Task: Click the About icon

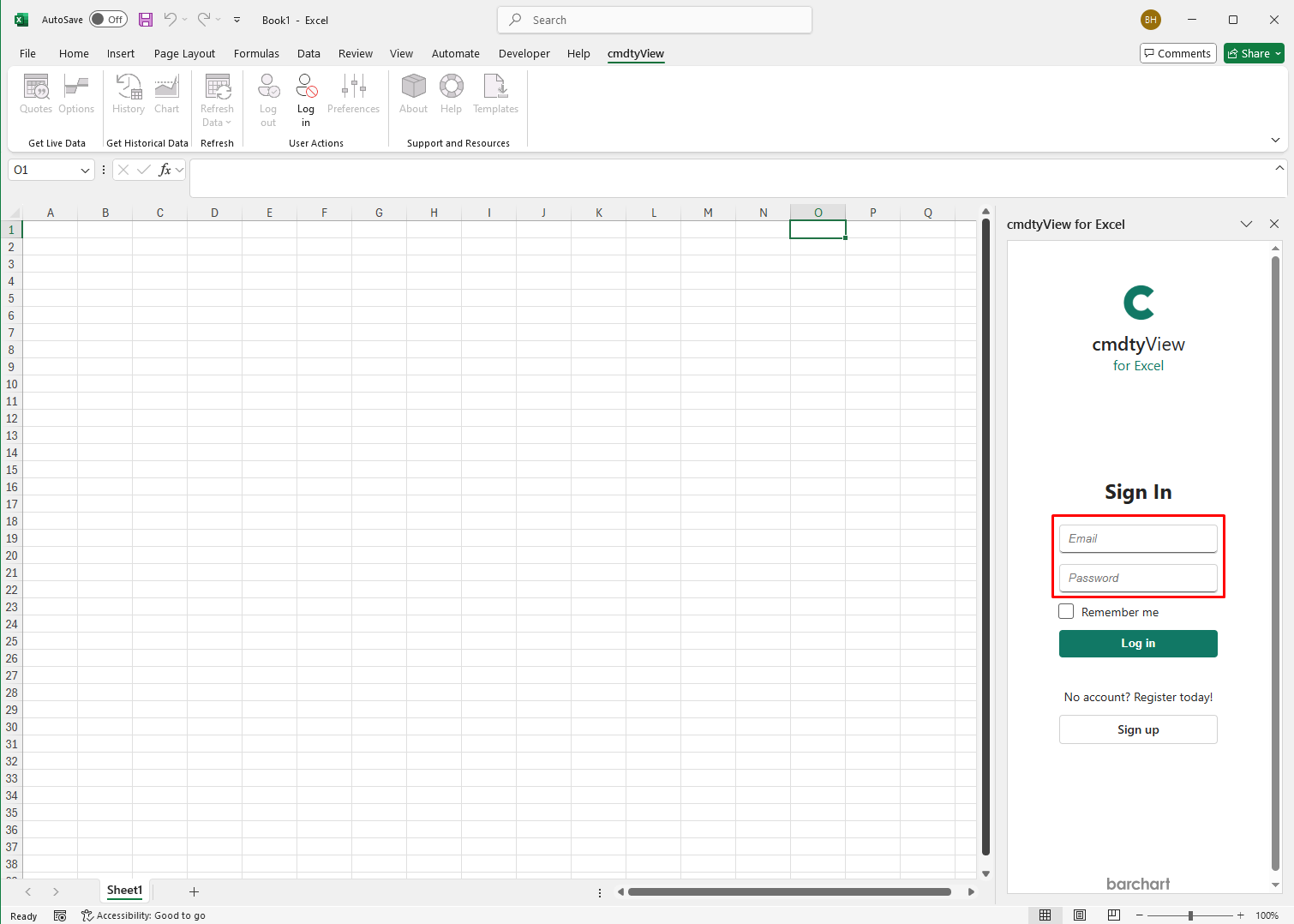Action: (413, 94)
